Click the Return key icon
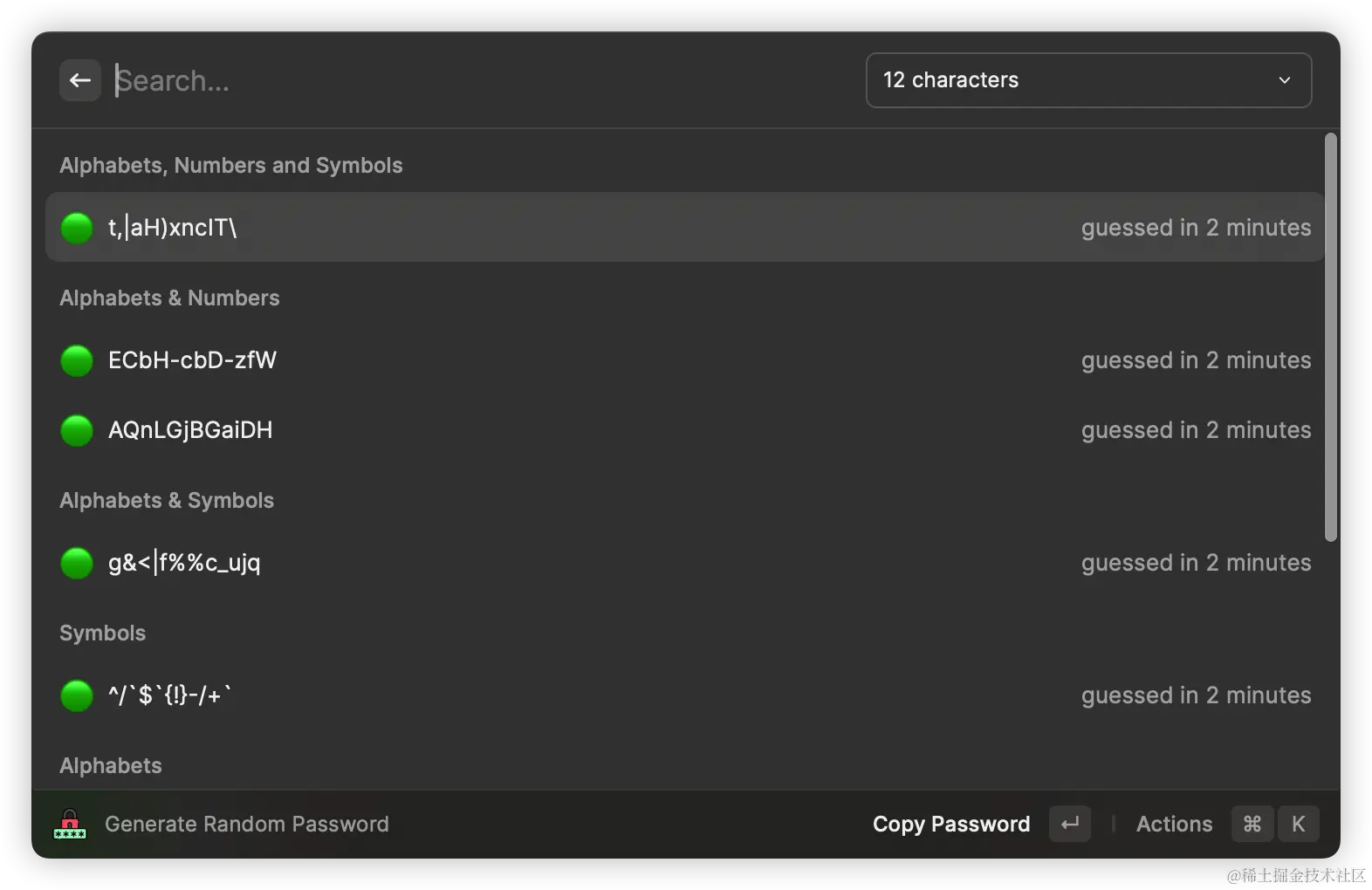Viewport: 1372px width, 890px height. coord(1070,824)
